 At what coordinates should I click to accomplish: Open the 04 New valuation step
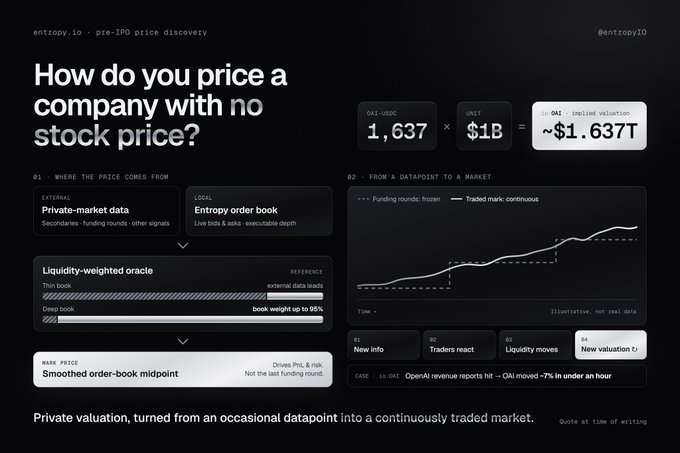[611, 345]
